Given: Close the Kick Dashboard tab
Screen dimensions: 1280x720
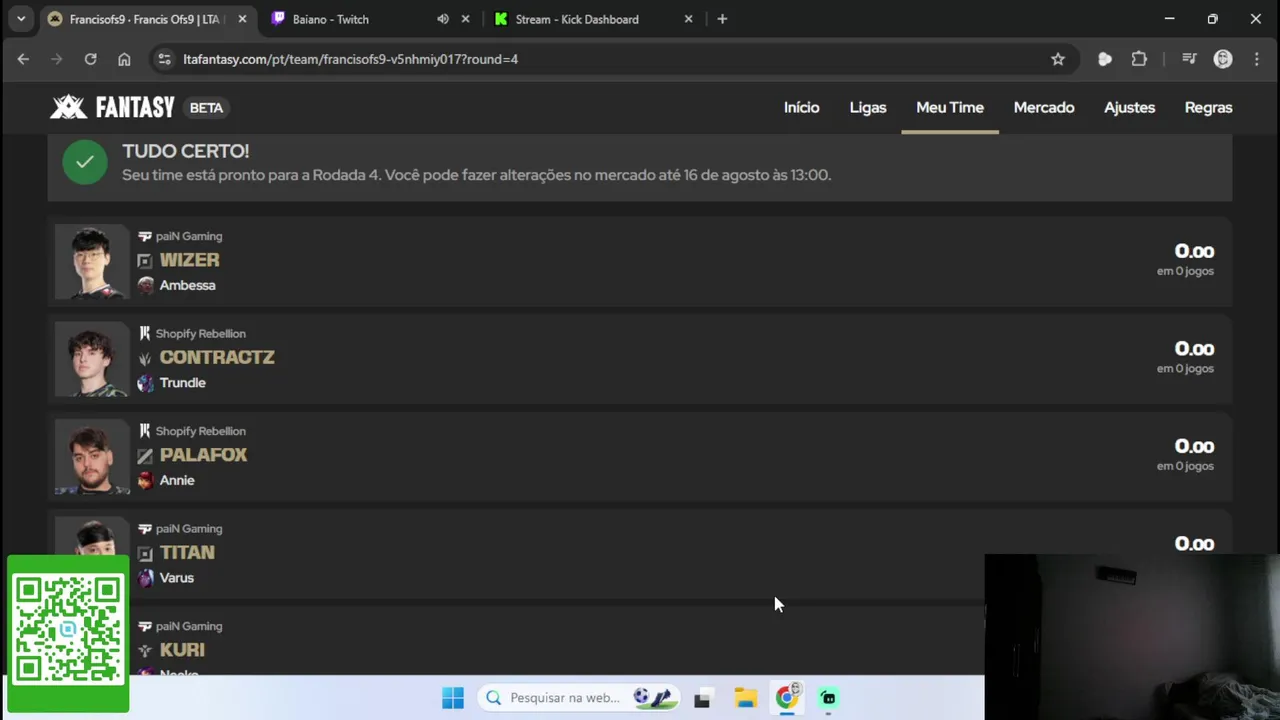Looking at the screenshot, I should click(x=688, y=19).
